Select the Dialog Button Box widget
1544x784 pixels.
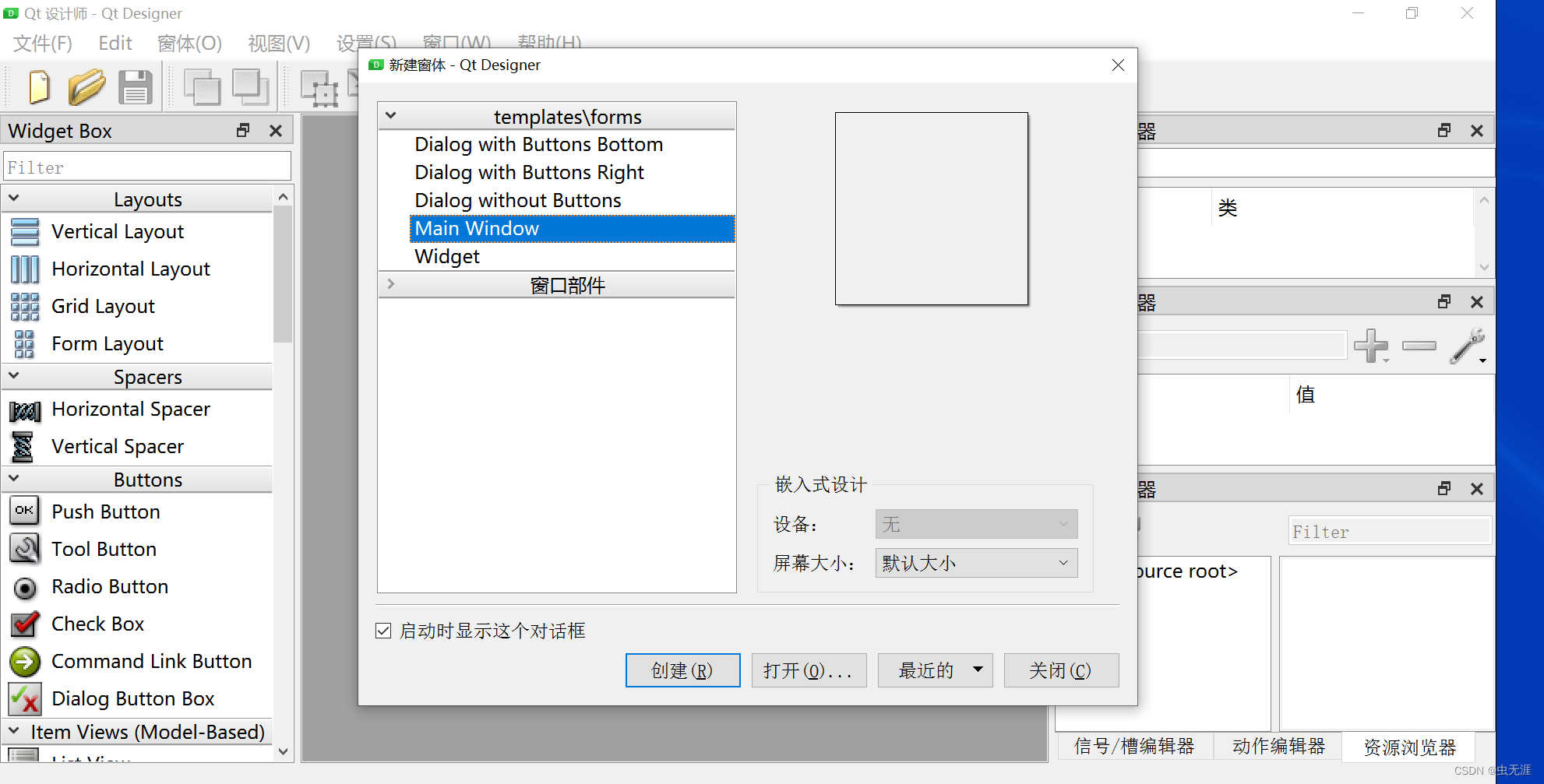point(132,698)
